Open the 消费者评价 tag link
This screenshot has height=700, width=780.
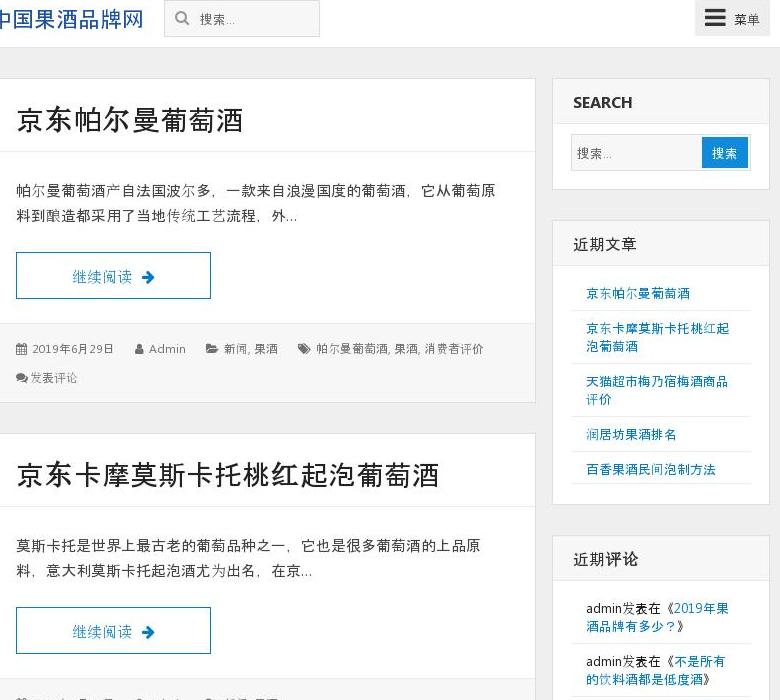click(x=454, y=349)
